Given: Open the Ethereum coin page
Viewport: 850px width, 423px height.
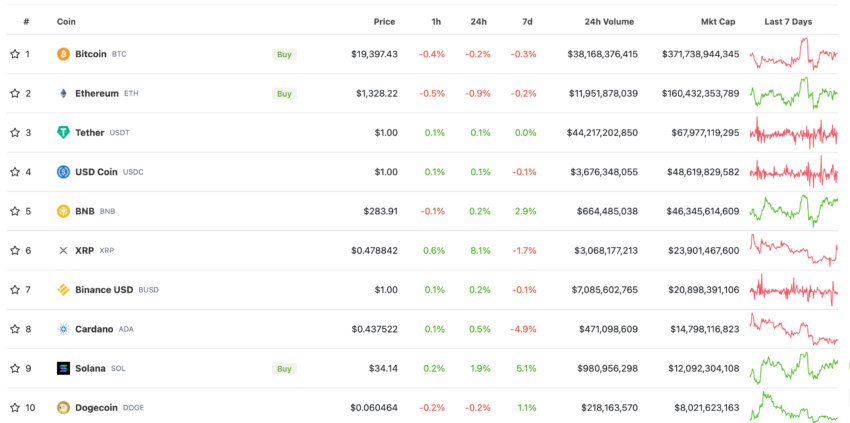Looking at the screenshot, I should [96, 93].
